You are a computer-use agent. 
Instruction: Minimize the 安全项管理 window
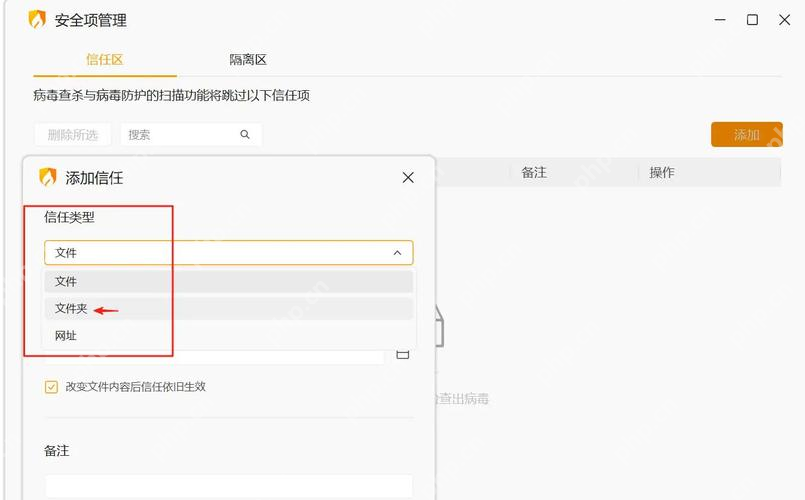(720, 20)
